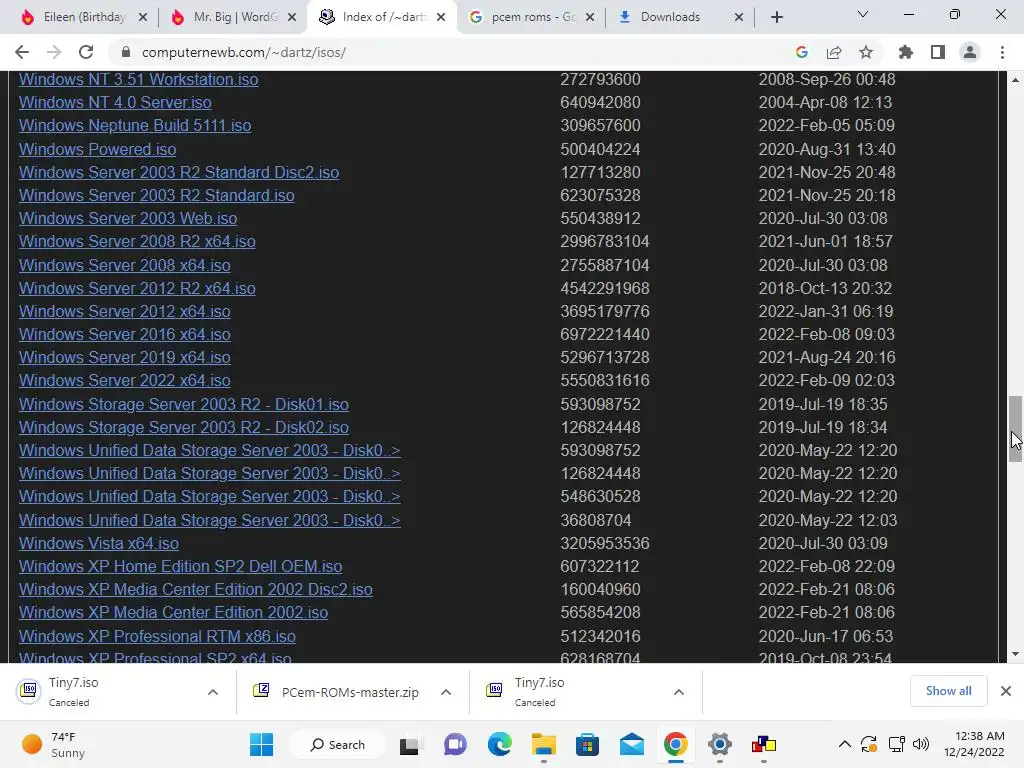
Task: Toggle the browser side panel
Action: coord(938,52)
